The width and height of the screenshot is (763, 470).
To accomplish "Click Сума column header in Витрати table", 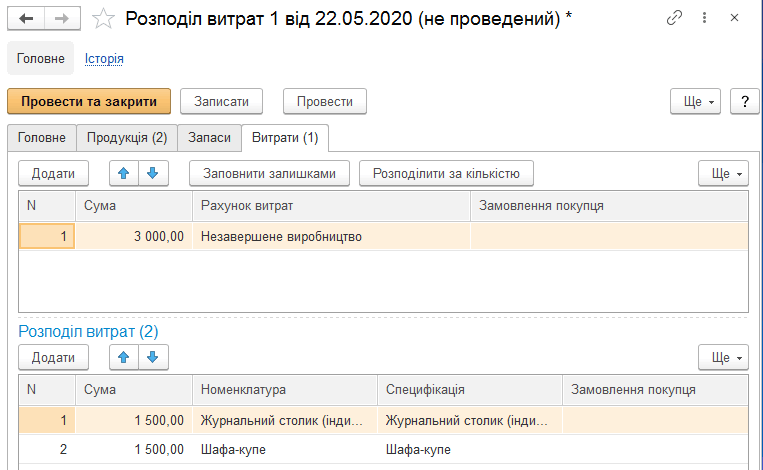I will [134, 206].
